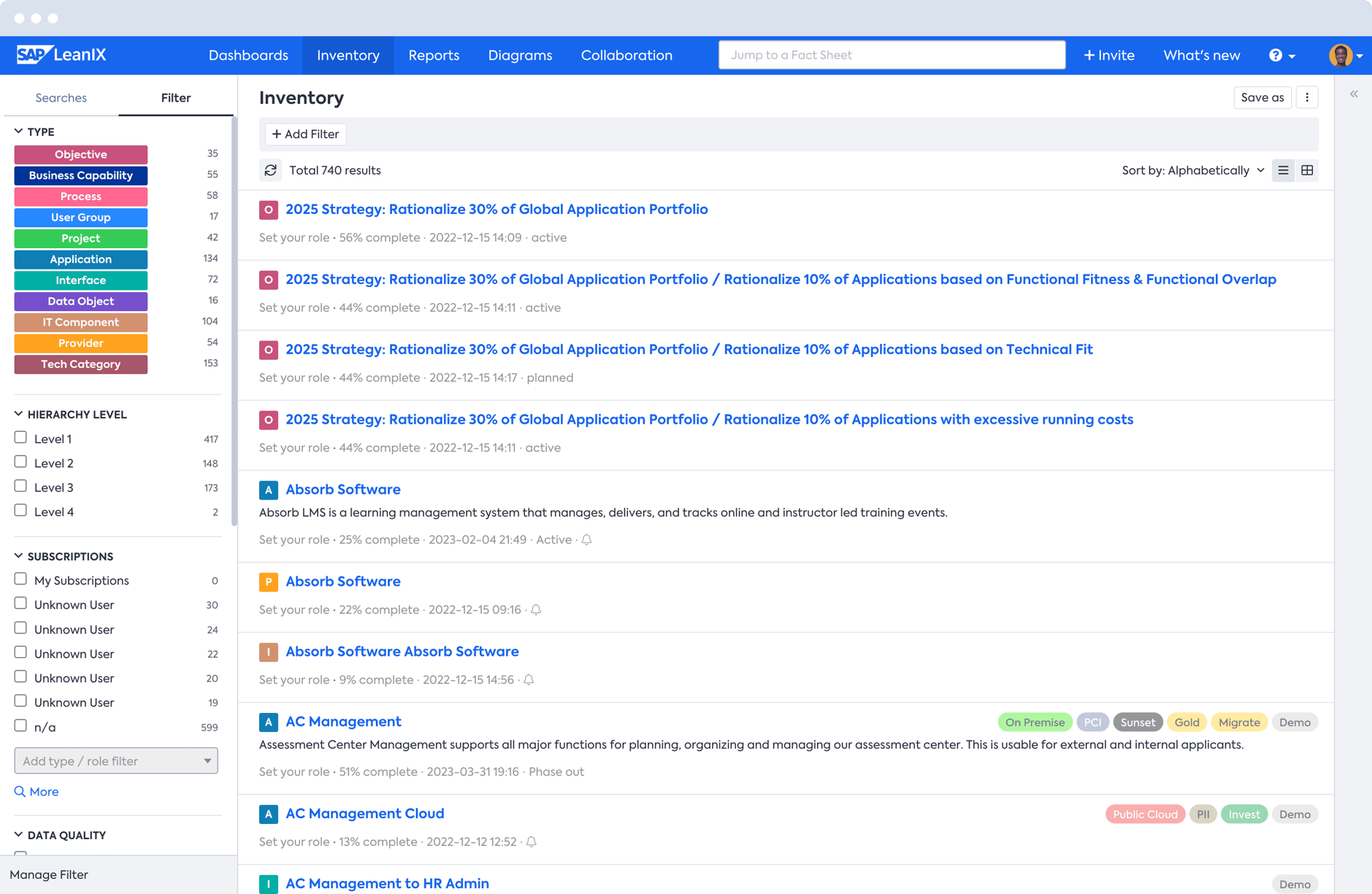The width and height of the screenshot is (1372, 894).
Task: Switch to list view layout
Action: 1283,170
